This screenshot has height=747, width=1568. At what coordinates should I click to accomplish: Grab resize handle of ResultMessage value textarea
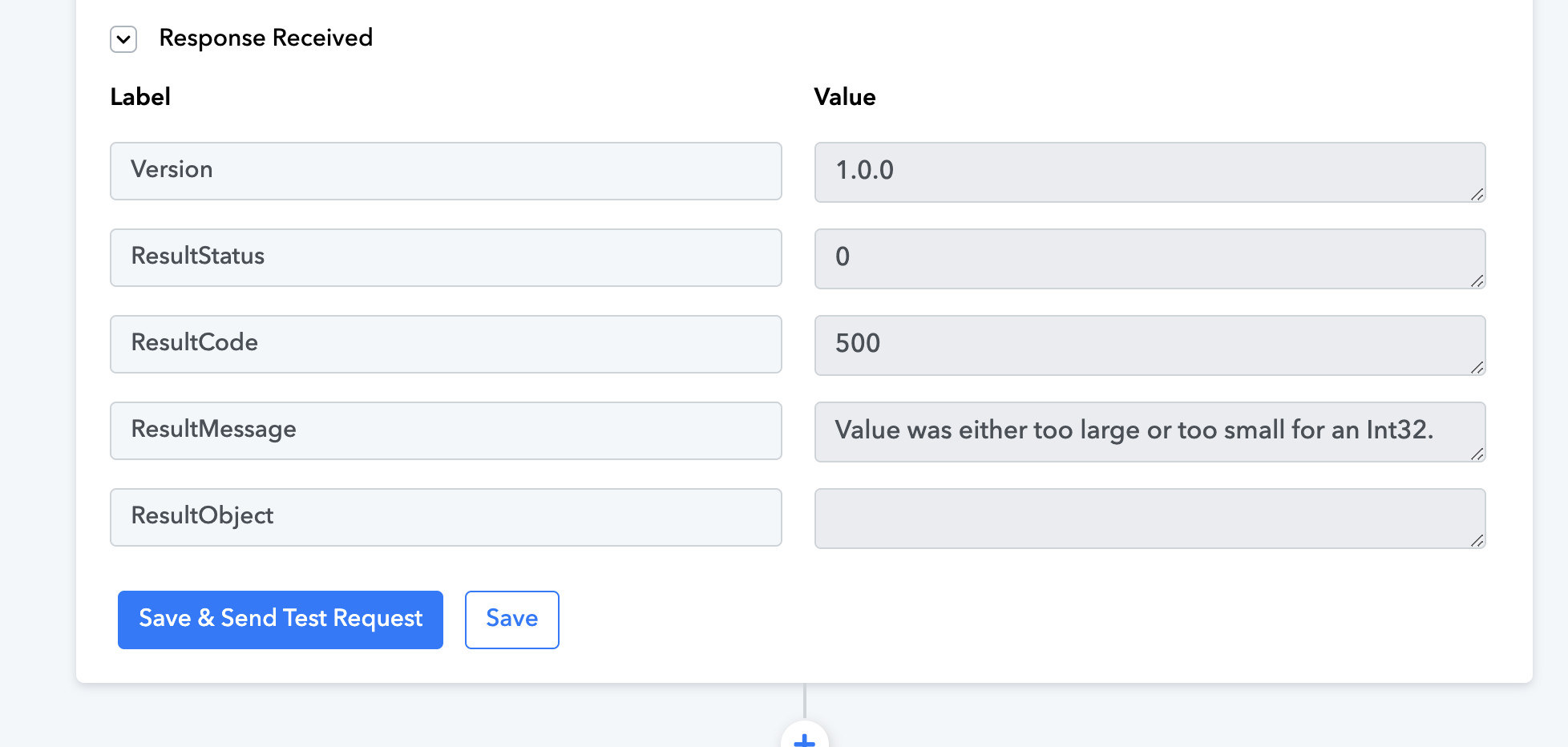coord(1477,454)
